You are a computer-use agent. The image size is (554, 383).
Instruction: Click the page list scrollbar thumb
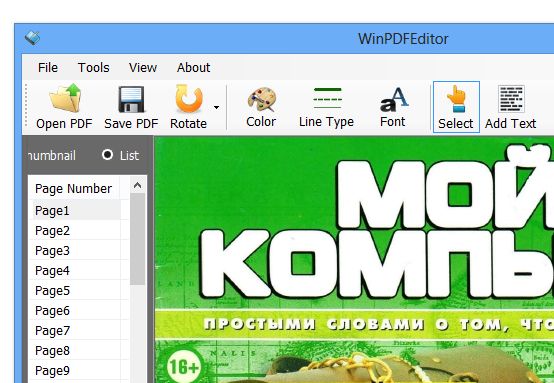point(137,239)
